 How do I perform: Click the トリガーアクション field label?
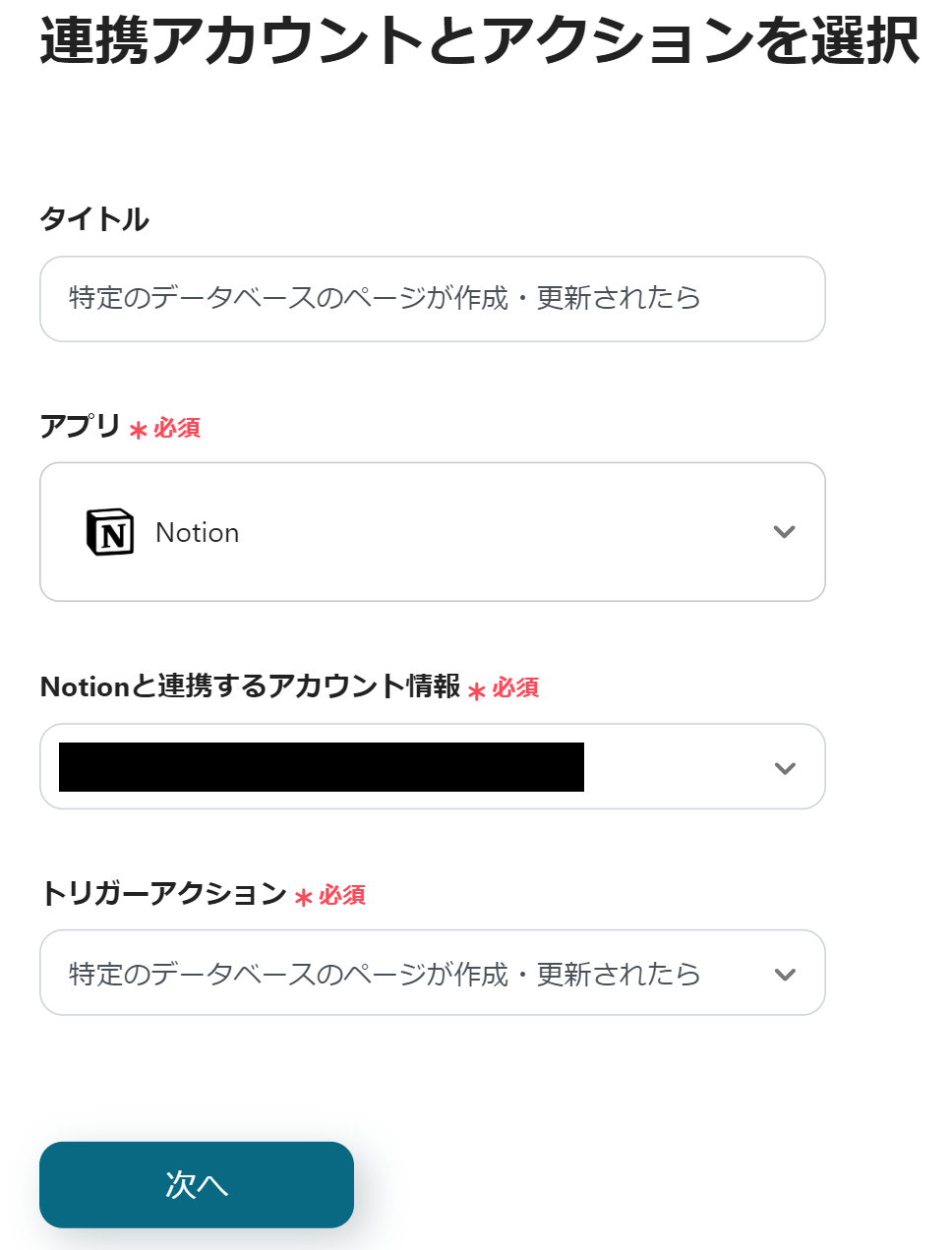[x=163, y=893]
